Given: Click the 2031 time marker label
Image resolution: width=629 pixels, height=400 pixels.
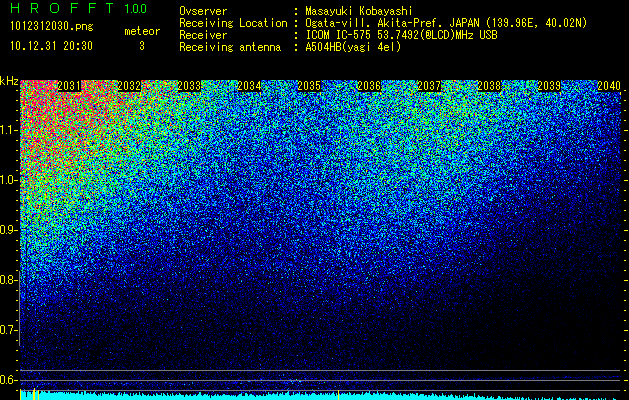Looking at the screenshot, I should (x=69, y=86).
